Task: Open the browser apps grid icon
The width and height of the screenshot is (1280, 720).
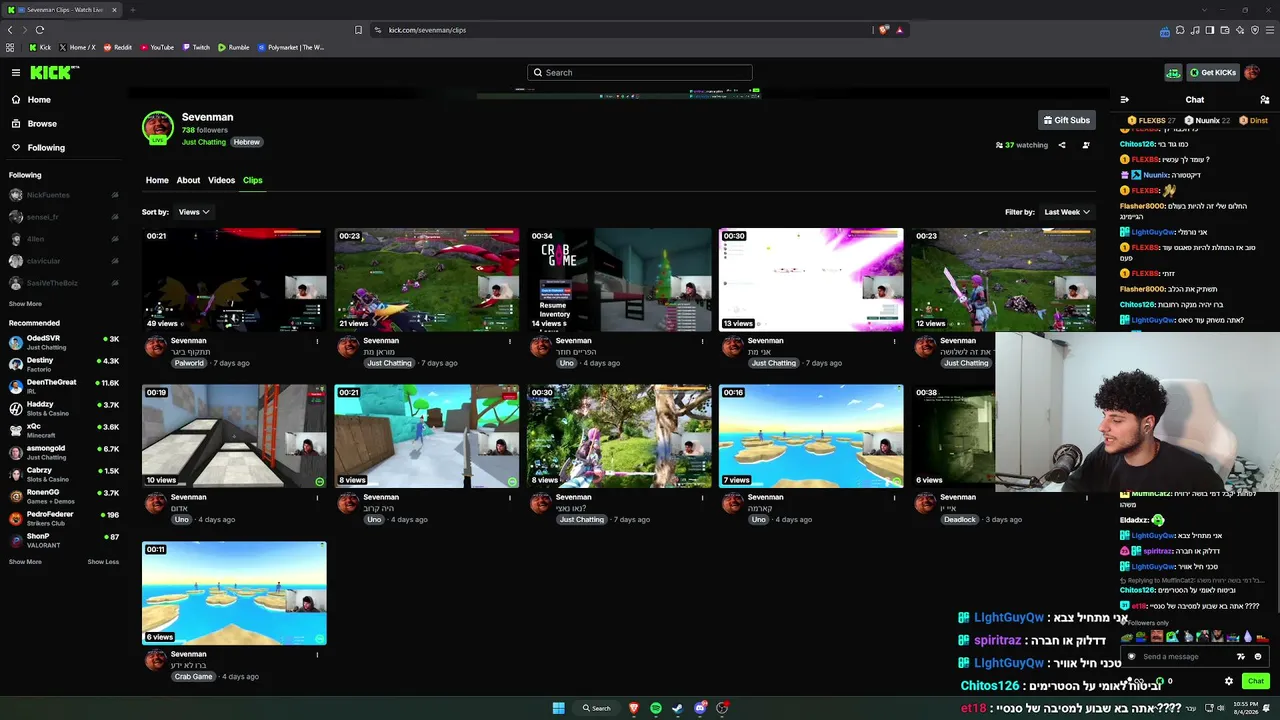Action: click(10, 47)
